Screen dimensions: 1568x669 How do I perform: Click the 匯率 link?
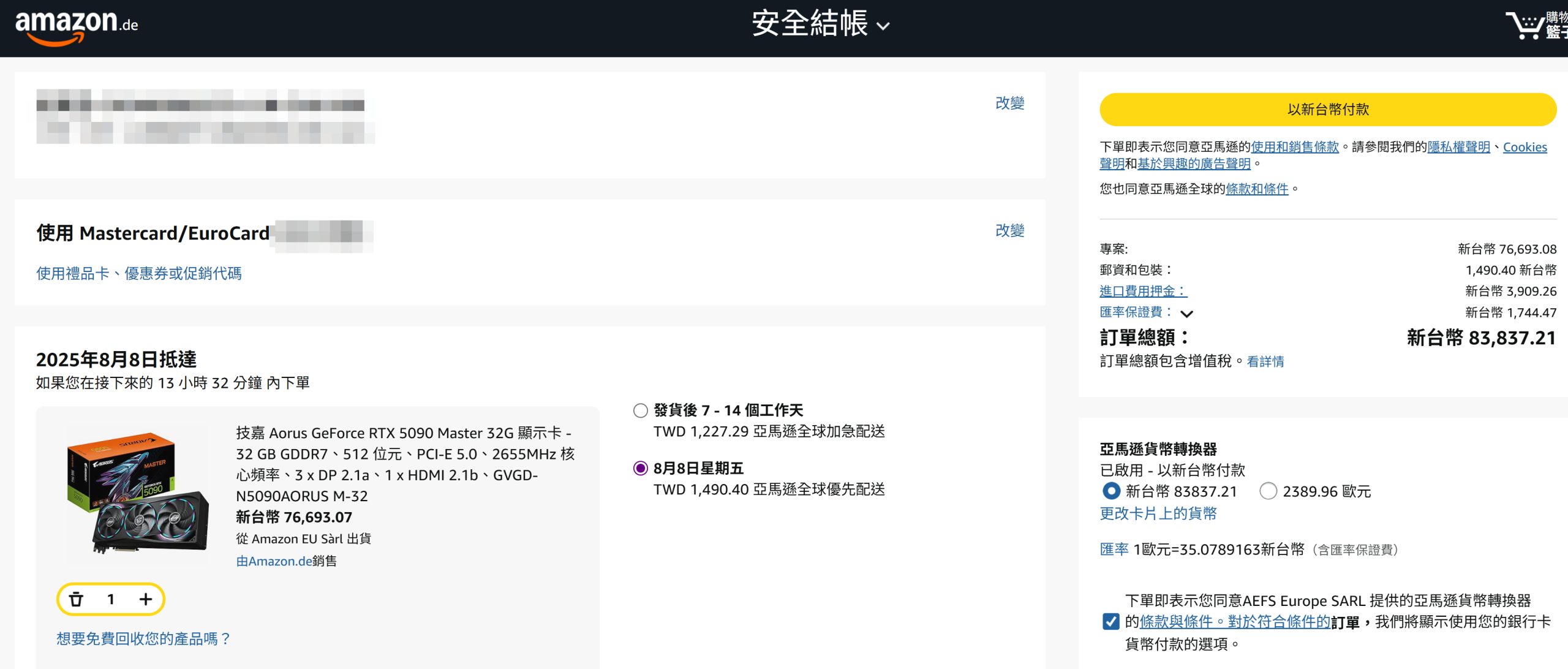[1114, 550]
